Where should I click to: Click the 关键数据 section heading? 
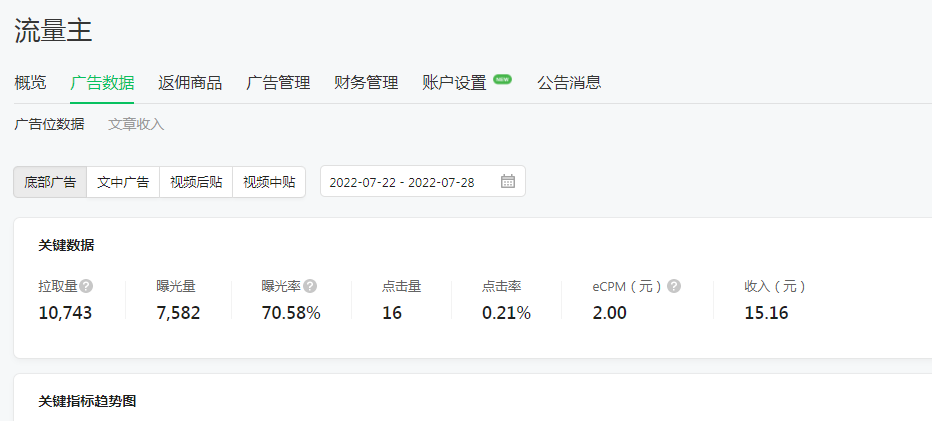pos(66,245)
